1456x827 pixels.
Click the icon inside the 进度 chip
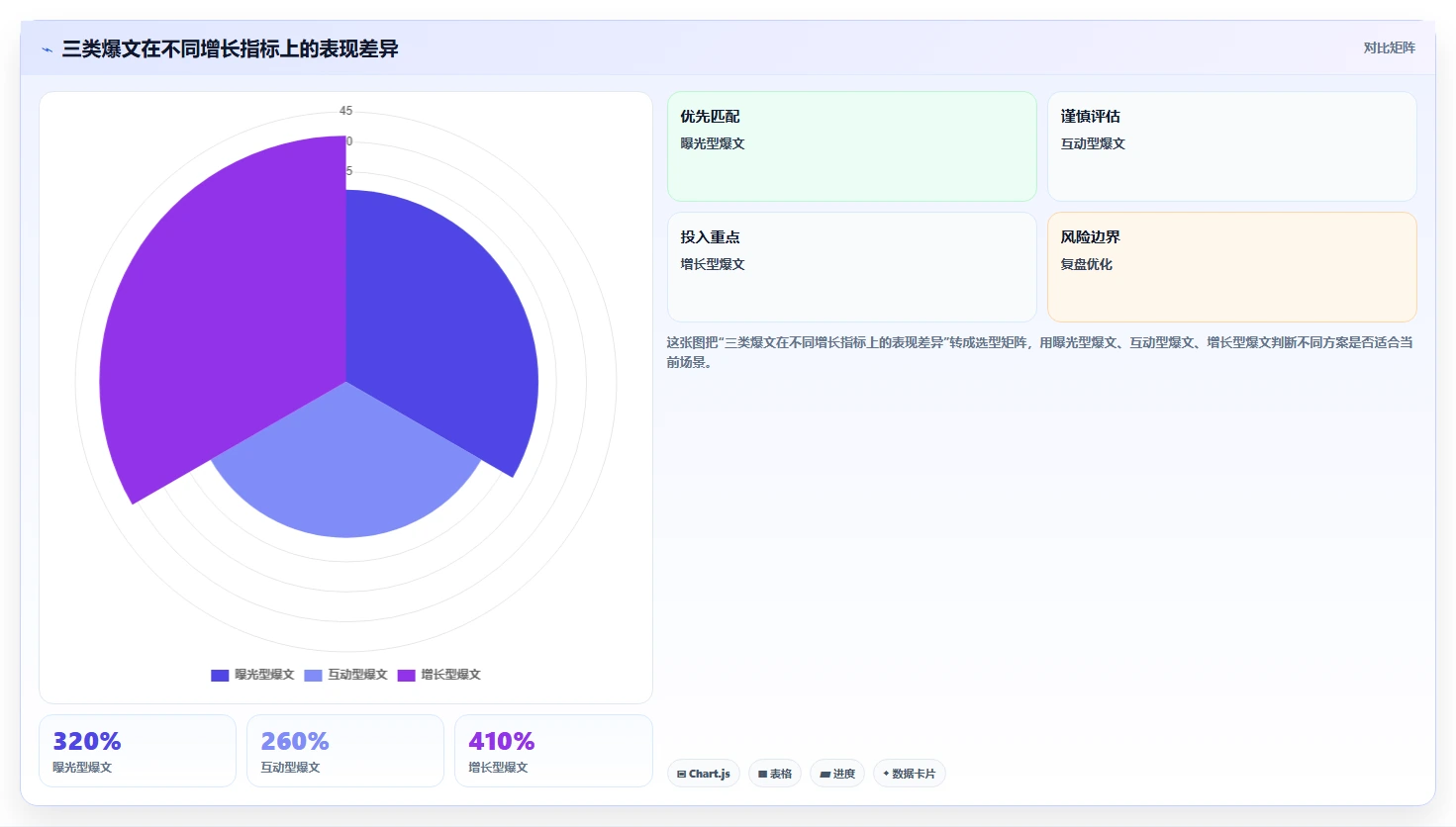[825, 775]
